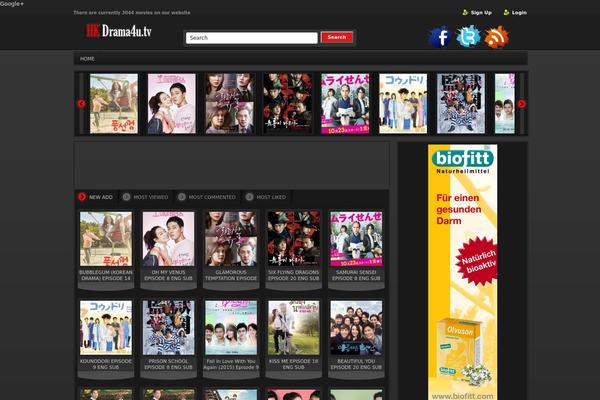Image resolution: width=600 pixels, height=400 pixels.
Task: Open the RSS feed icon
Action: pos(496,37)
